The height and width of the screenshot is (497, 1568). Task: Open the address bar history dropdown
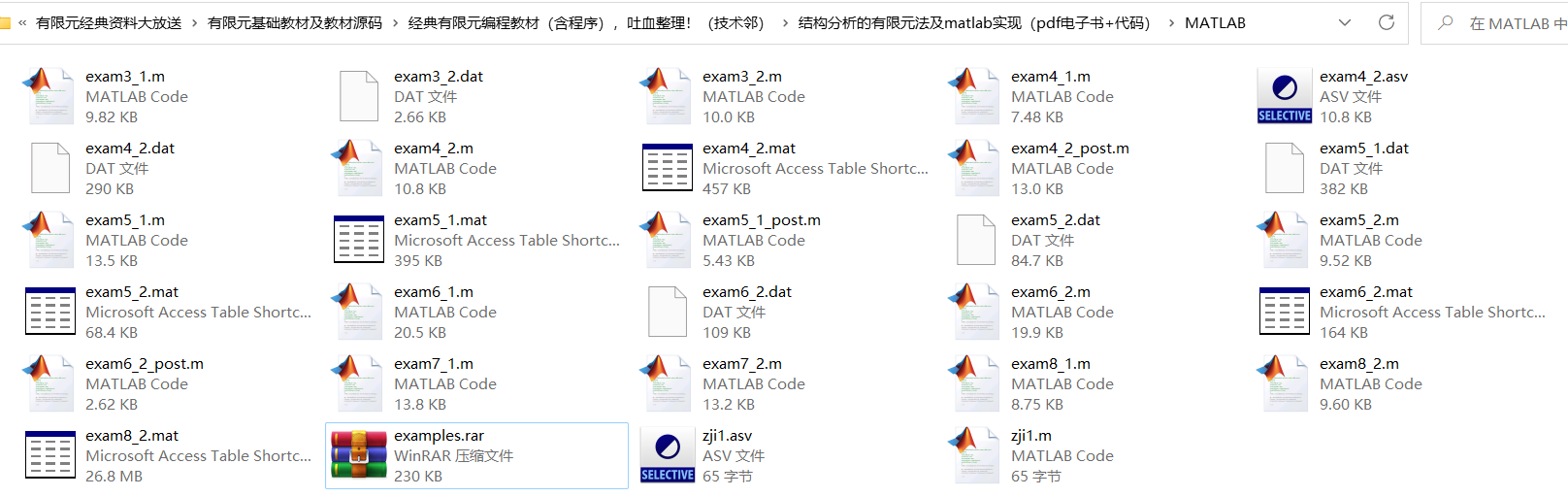[1345, 22]
